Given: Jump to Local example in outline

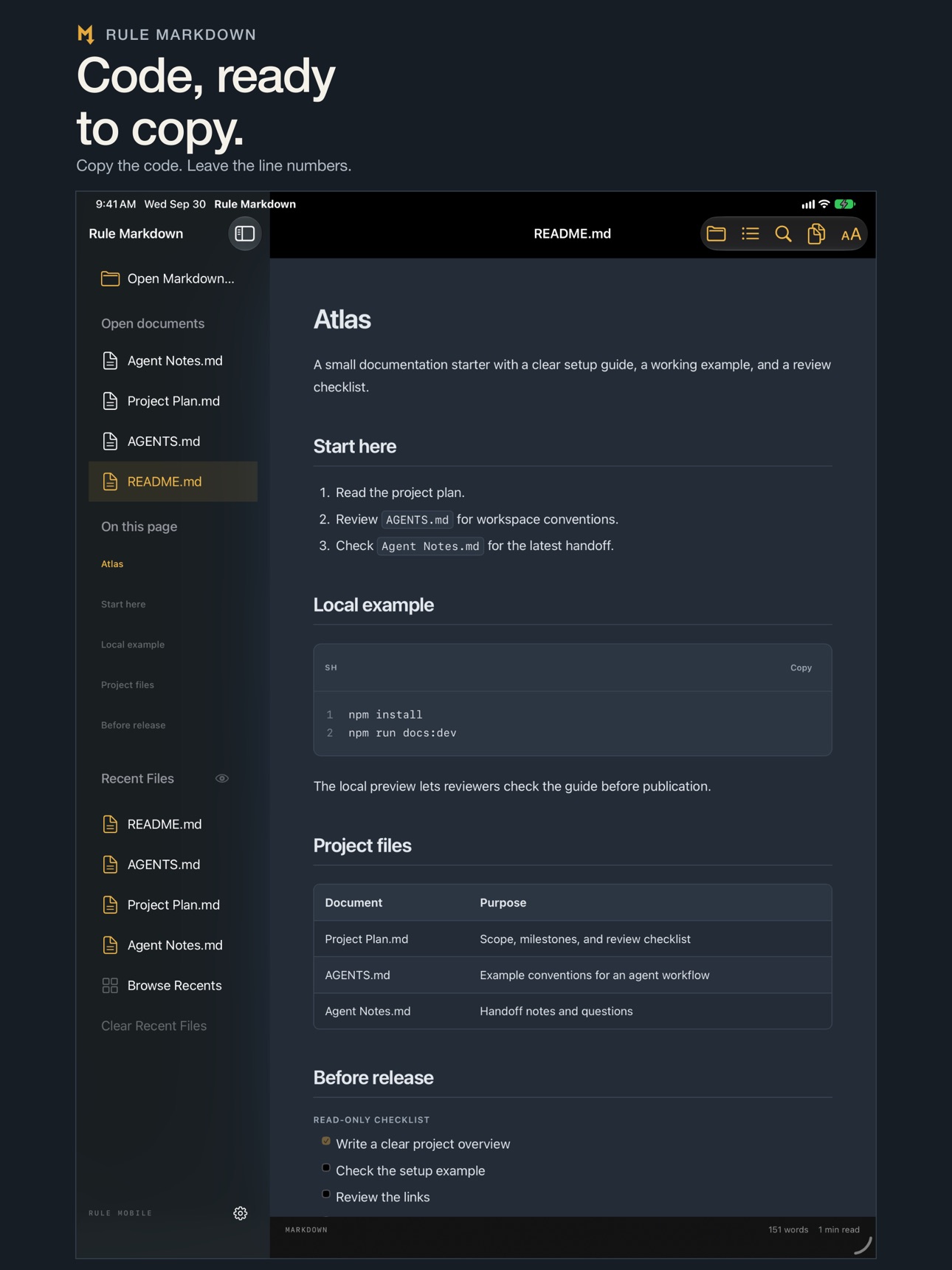Looking at the screenshot, I should click(x=133, y=645).
